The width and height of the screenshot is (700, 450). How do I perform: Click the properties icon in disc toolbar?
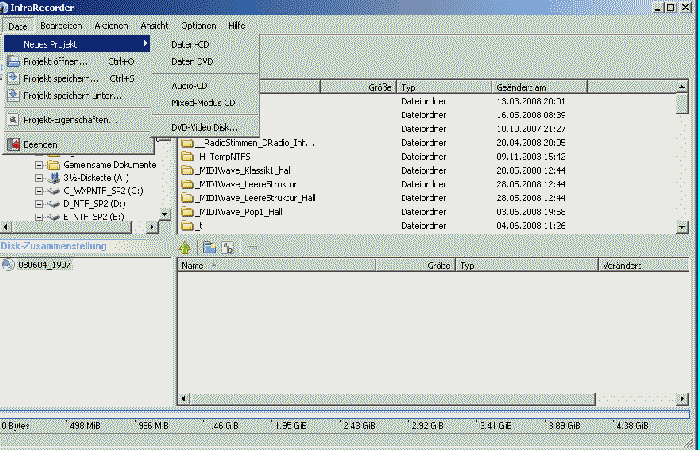point(229,247)
